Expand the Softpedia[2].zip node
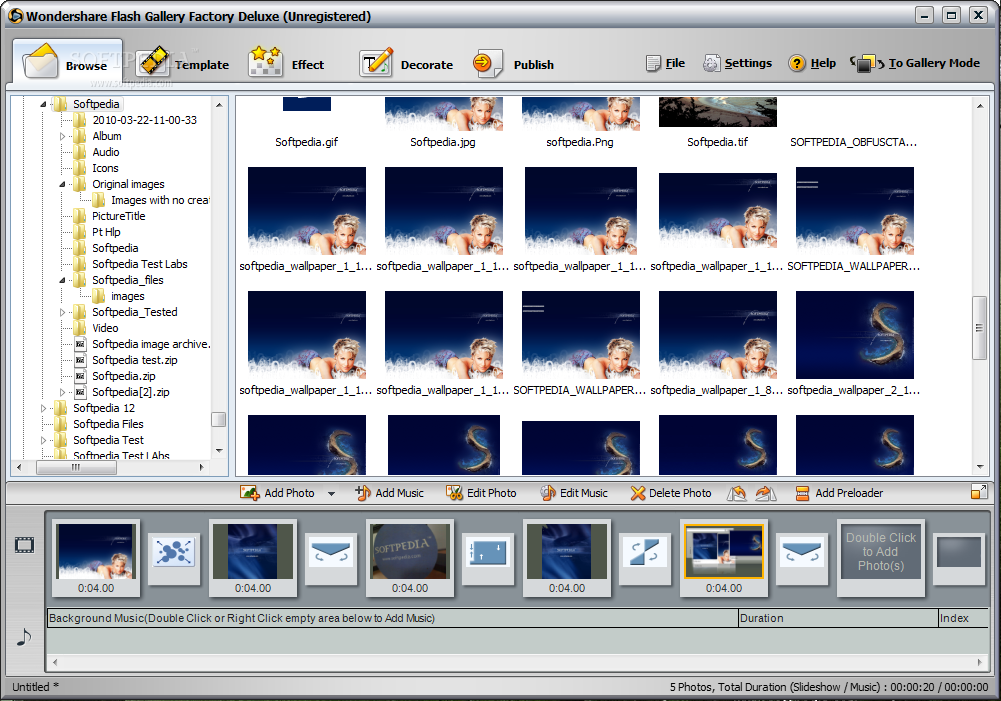Screen dimensions: 1001x701 point(63,392)
